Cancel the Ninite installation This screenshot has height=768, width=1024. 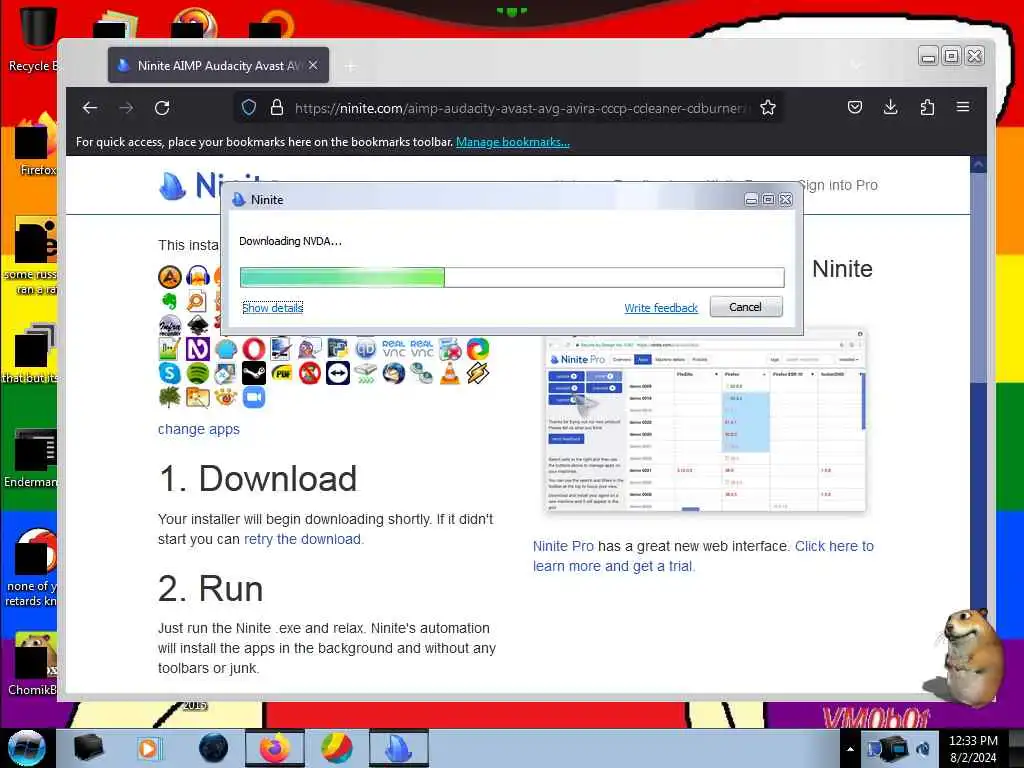[x=746, y=307]
